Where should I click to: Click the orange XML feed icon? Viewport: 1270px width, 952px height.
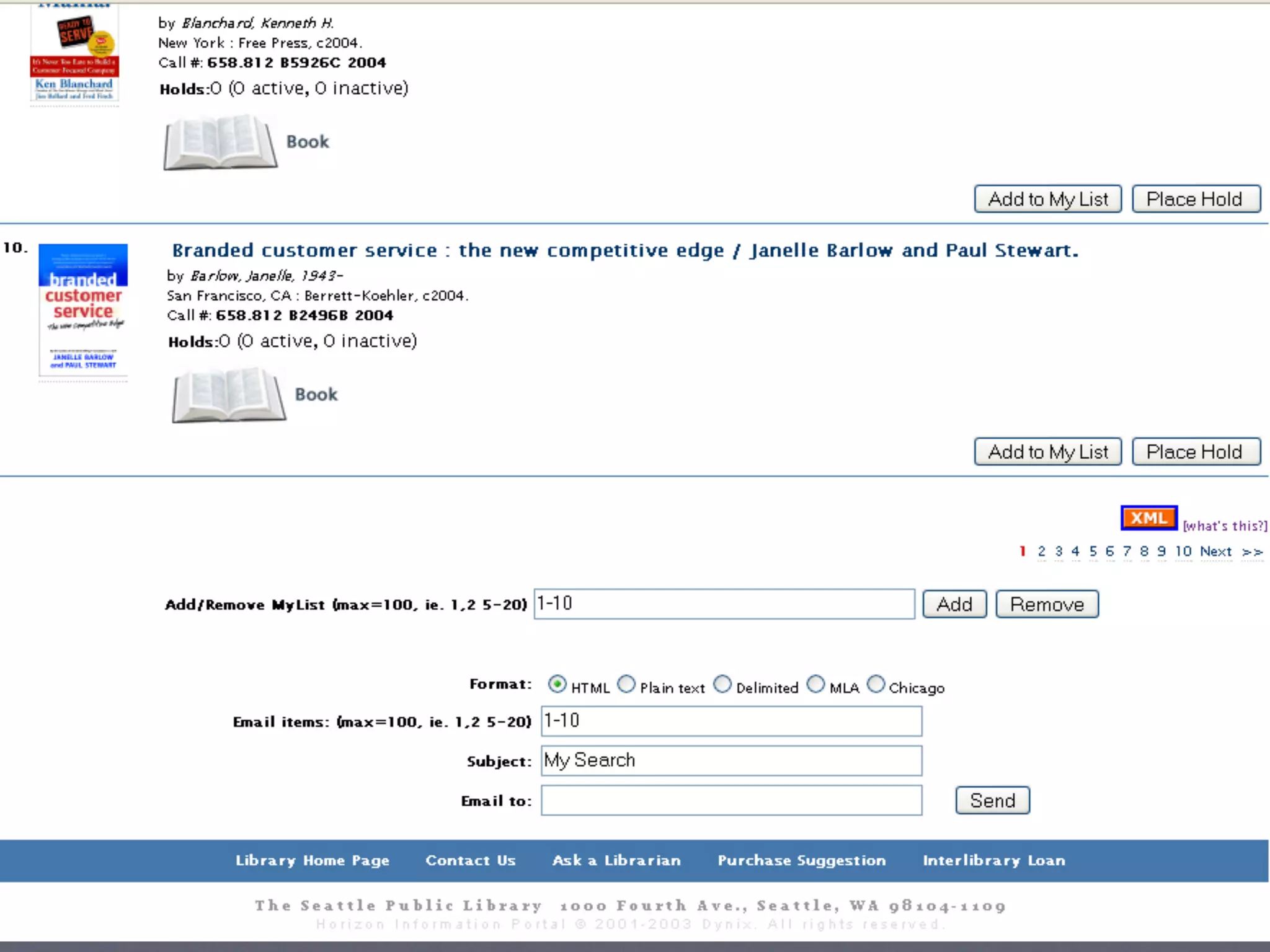click(1148, 518)
